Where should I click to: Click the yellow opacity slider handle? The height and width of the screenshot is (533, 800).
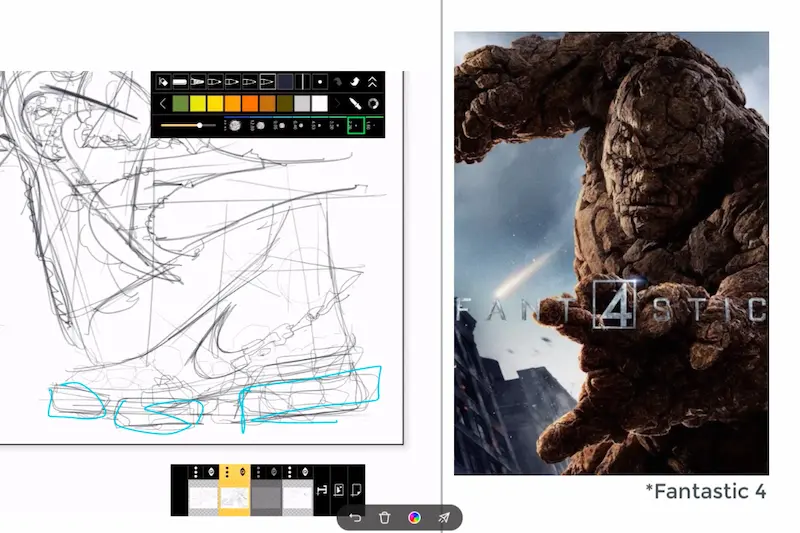click(x=200, y=125)
